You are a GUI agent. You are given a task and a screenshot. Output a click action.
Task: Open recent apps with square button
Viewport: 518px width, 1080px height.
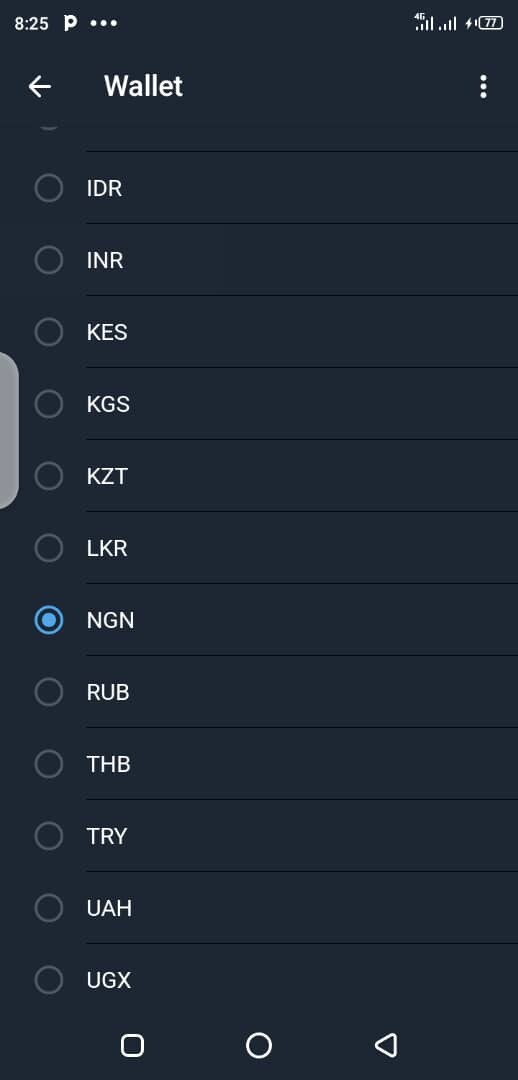(x=132, y=1045)
